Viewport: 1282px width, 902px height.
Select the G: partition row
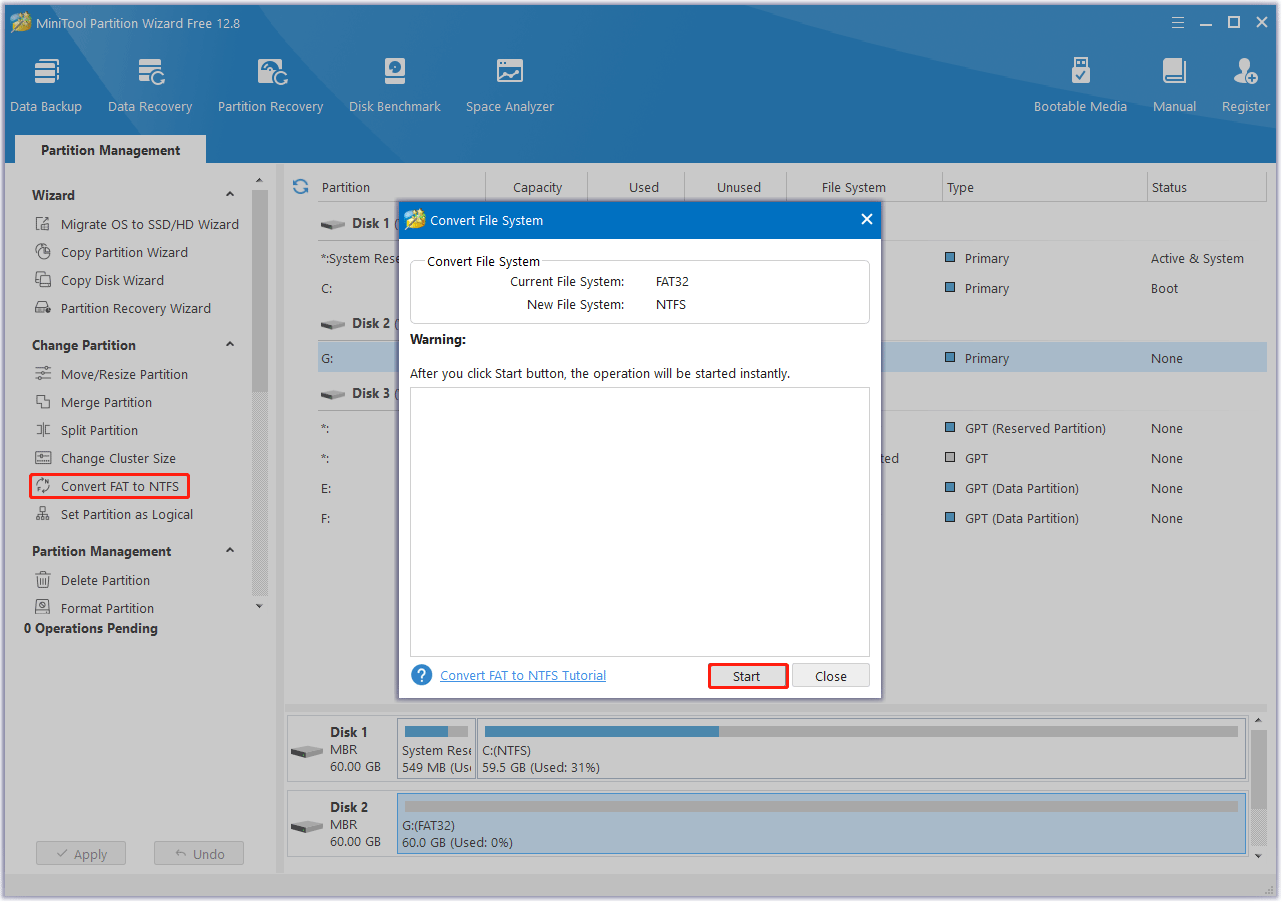point(792,358)
